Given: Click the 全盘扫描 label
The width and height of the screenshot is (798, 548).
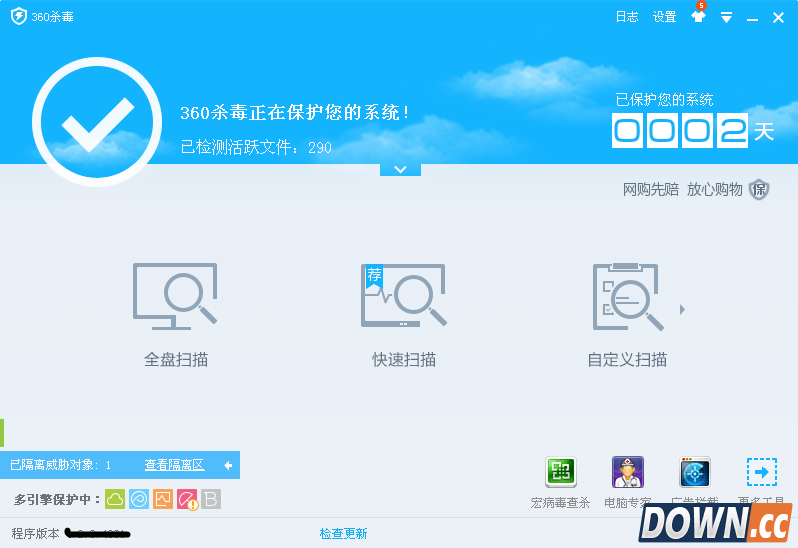Looking at the screenshot, I should pyautogui.click(x=176, y=360).
